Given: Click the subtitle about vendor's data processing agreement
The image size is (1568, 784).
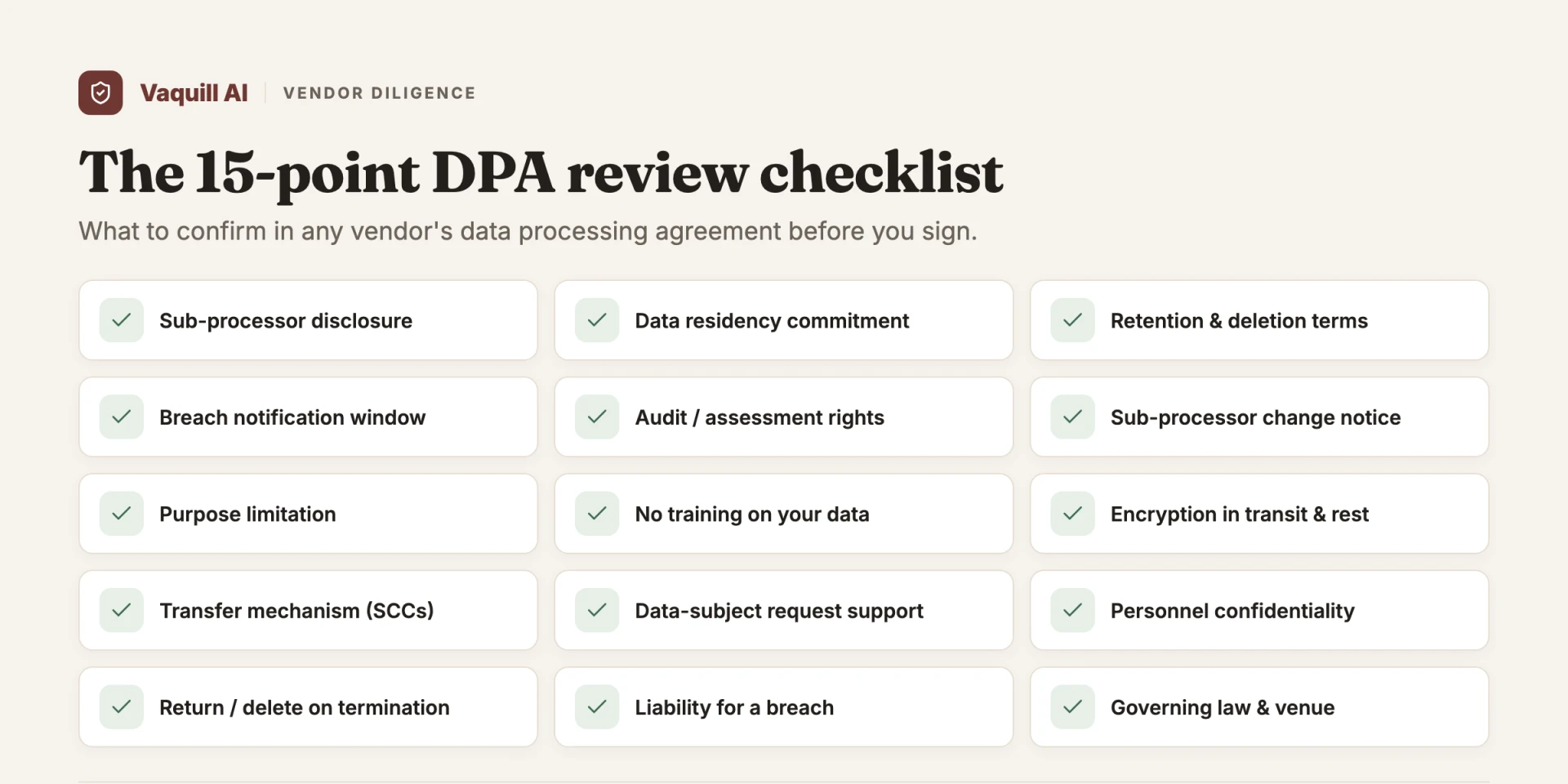Looking at the screenshot, I should pyautogui.click(x=528, y=231).
